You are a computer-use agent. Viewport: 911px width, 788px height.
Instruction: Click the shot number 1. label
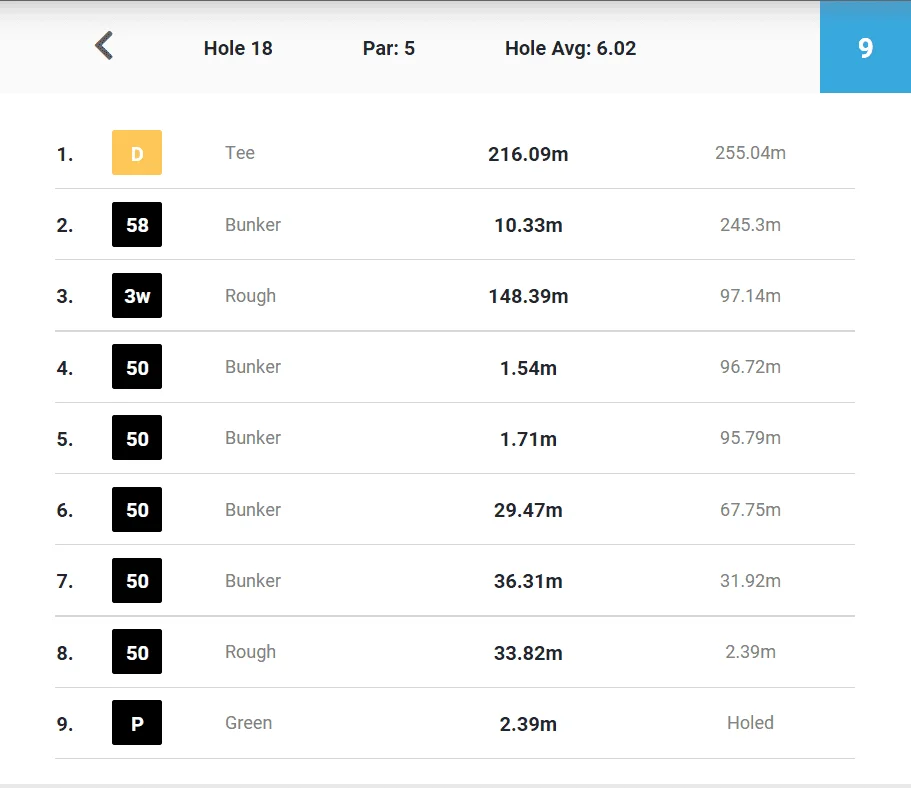point(64,155)
